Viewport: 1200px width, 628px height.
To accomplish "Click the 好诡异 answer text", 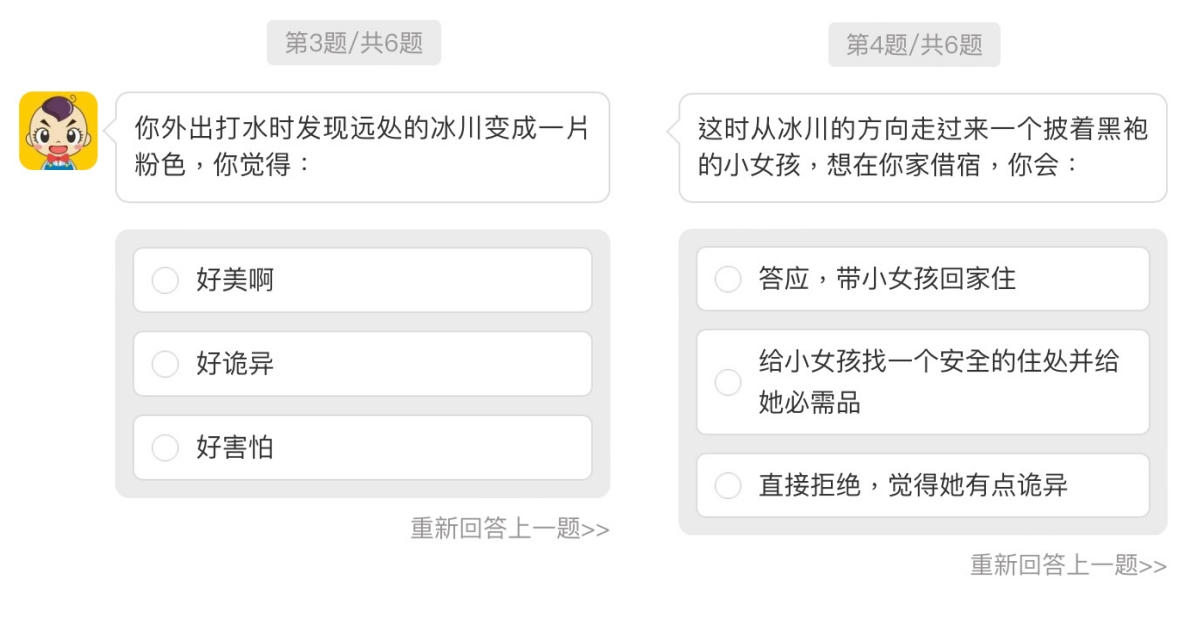I will click(235, 364).
